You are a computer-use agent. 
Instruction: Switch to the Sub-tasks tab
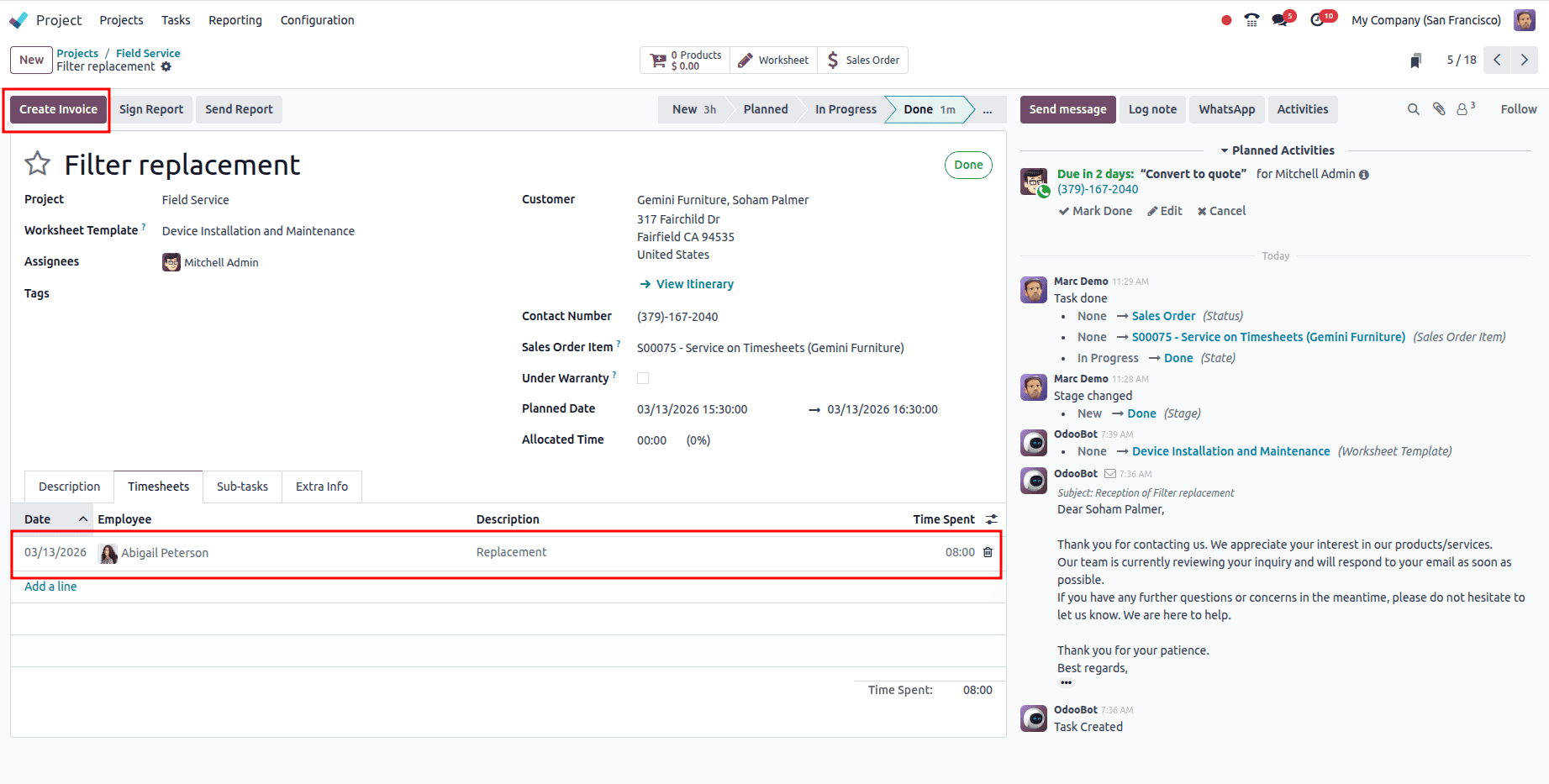[x=242, y=486]
